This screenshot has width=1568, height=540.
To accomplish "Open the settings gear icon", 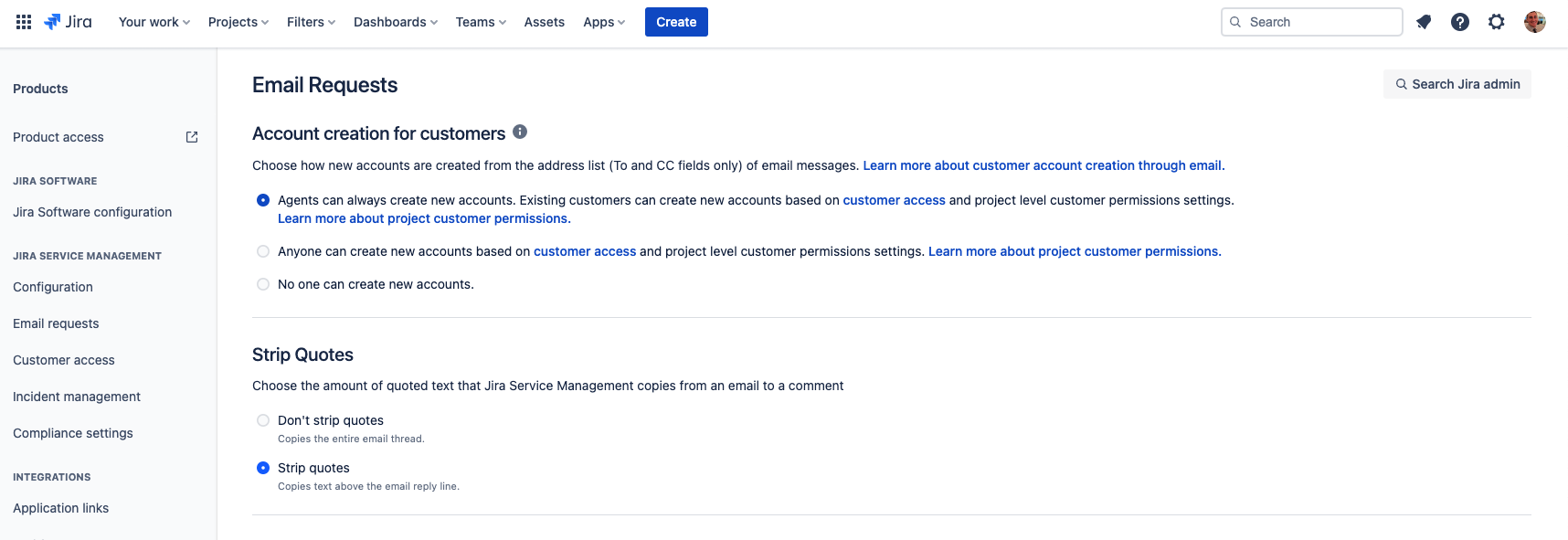I will click(1496, 22).
